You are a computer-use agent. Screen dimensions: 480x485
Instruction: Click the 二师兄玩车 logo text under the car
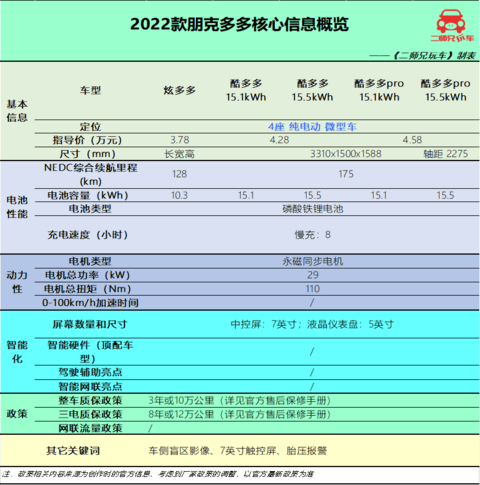(452, 38)
